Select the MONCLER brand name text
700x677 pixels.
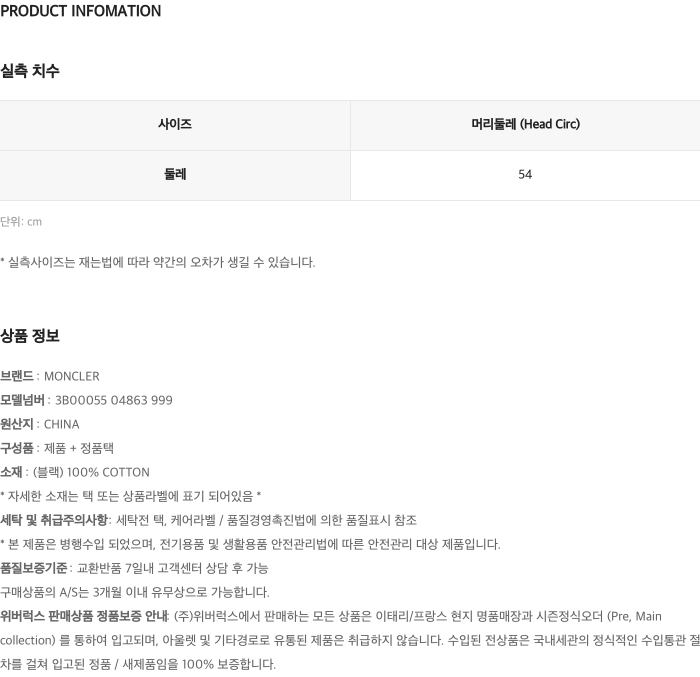click(x=72, y=377)
